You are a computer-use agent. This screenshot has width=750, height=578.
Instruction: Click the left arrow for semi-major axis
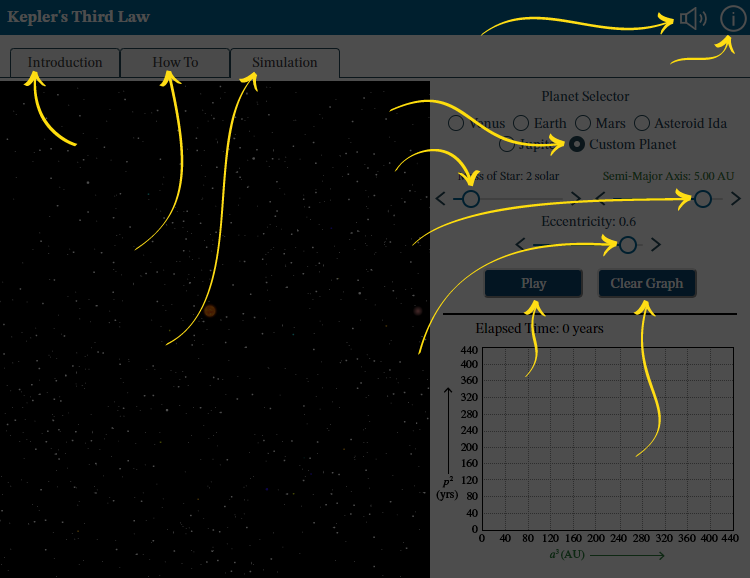600,199
